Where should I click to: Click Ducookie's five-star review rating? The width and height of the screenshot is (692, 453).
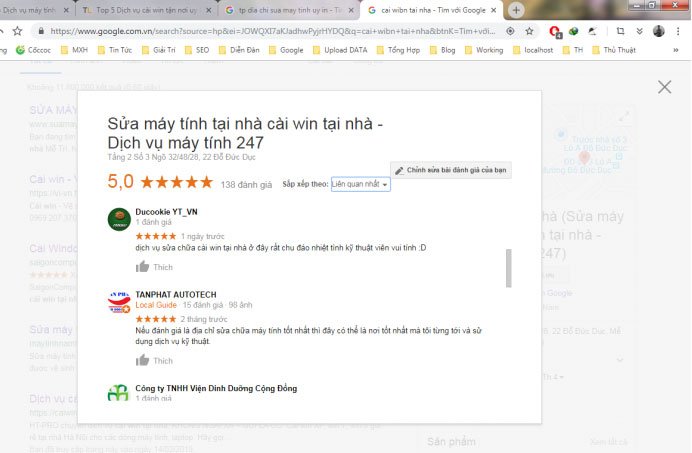(x=156, y=236)
